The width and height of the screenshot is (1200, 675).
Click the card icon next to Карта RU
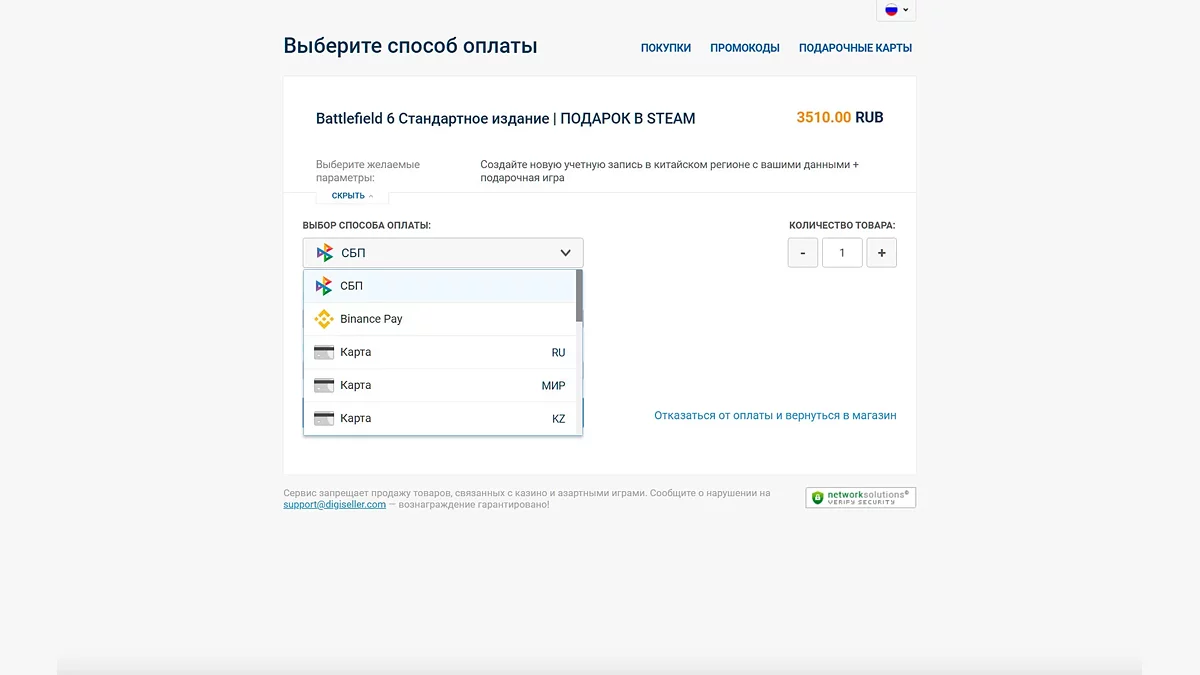pyautogui.click(x=324, y=352)
